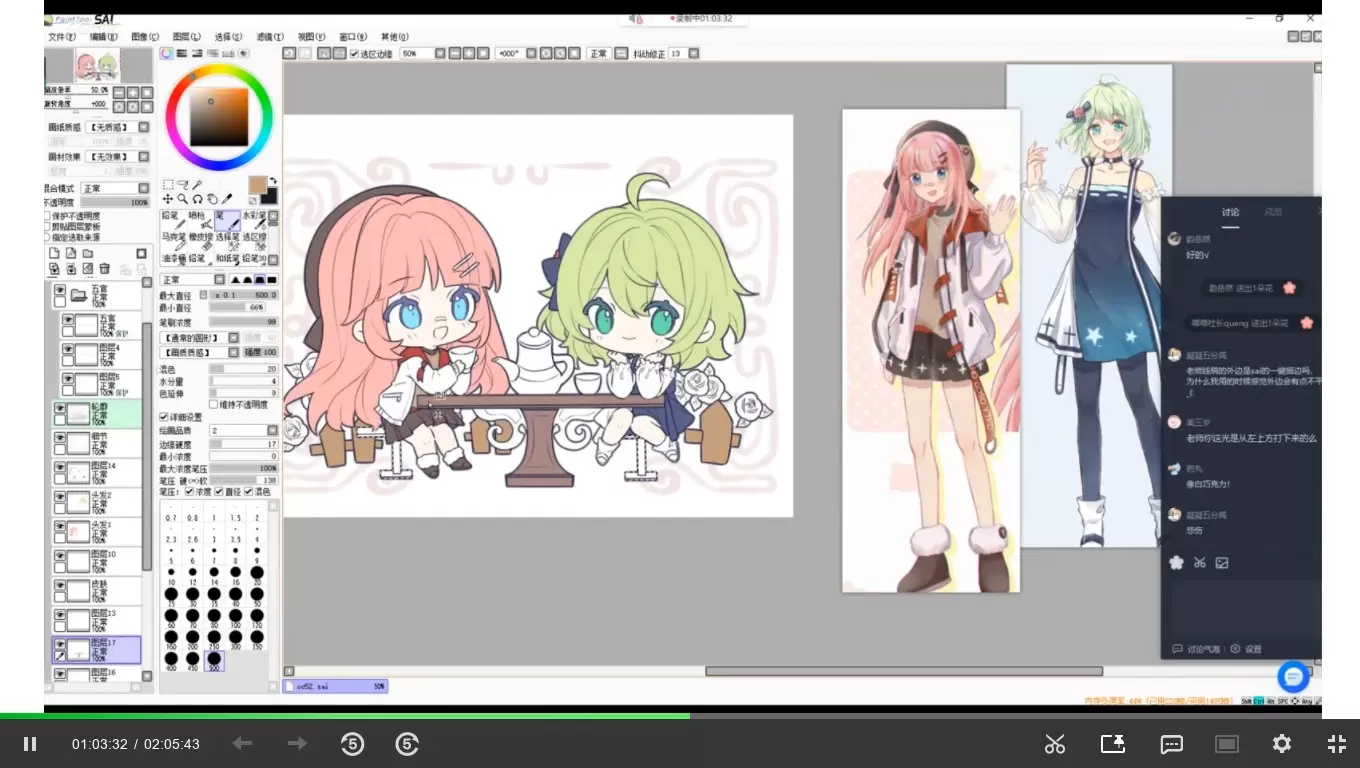Click the rewind 5 seconds button

coord(352,744)
